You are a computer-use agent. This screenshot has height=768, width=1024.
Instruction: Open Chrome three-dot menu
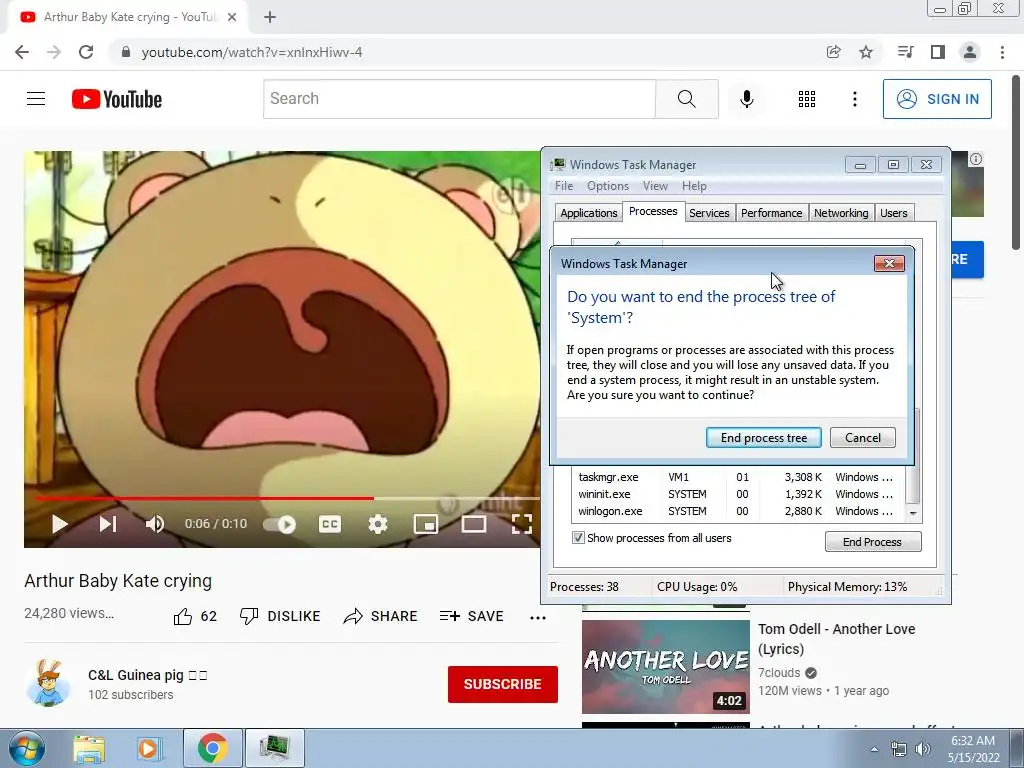point(1002,52)
